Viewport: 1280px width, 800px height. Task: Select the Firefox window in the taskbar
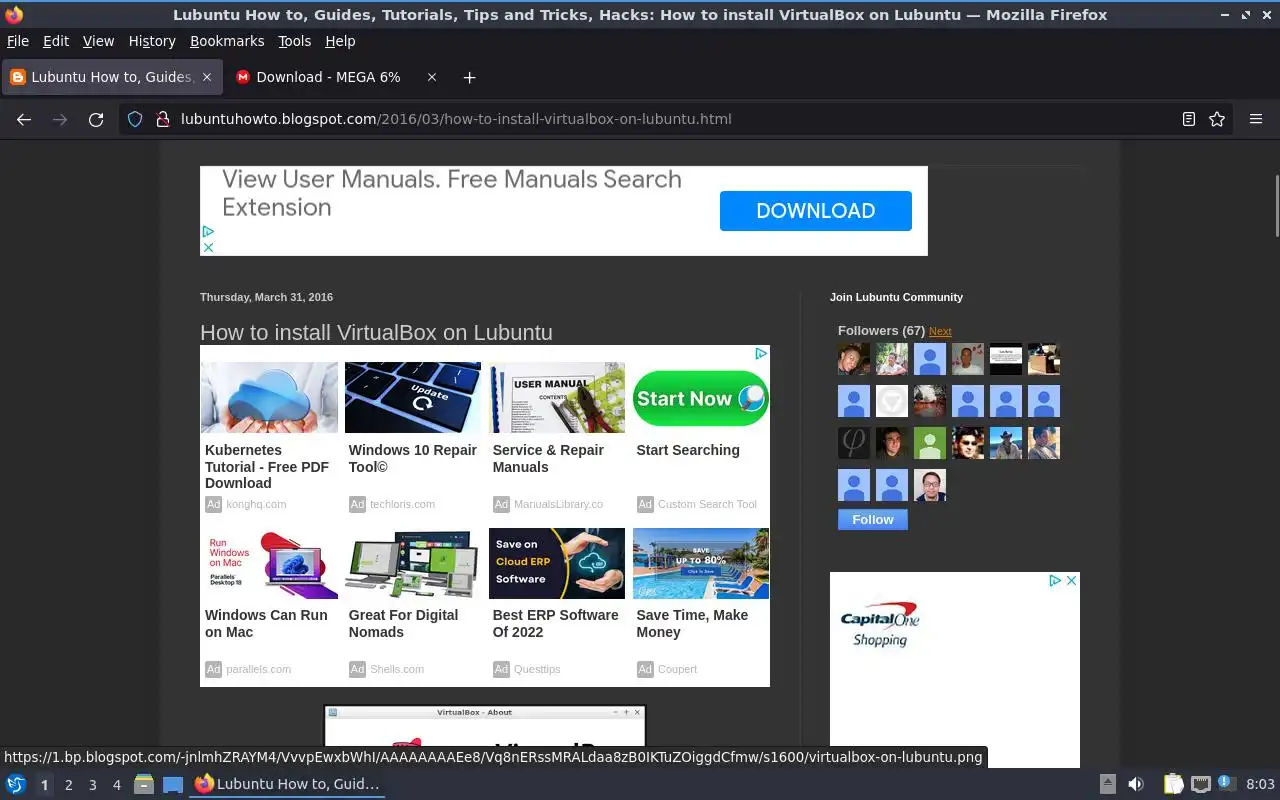(287, 784)
